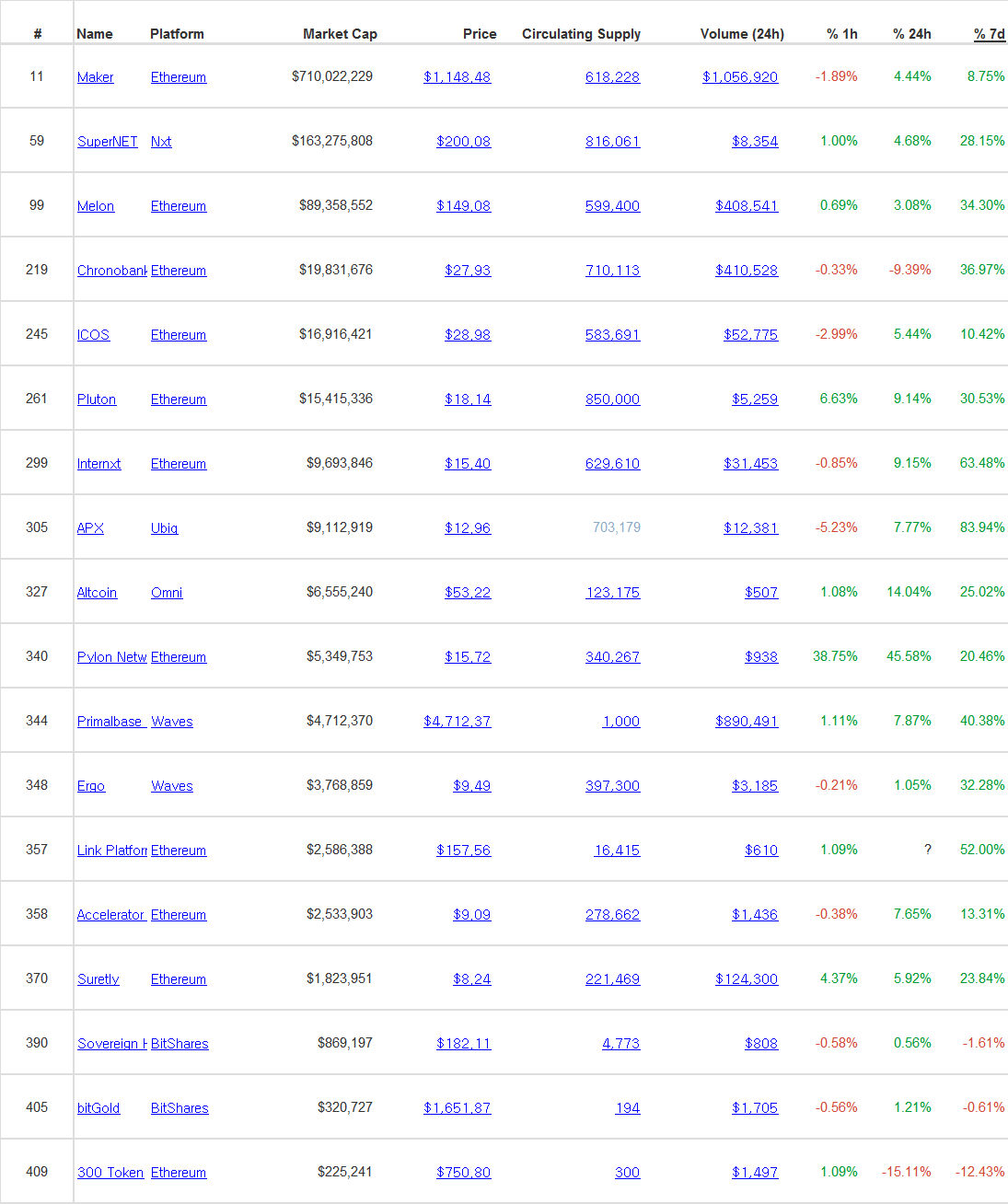Open bitGold price $1,651.87 link

pyautogui.click(x=458, y=1108)
